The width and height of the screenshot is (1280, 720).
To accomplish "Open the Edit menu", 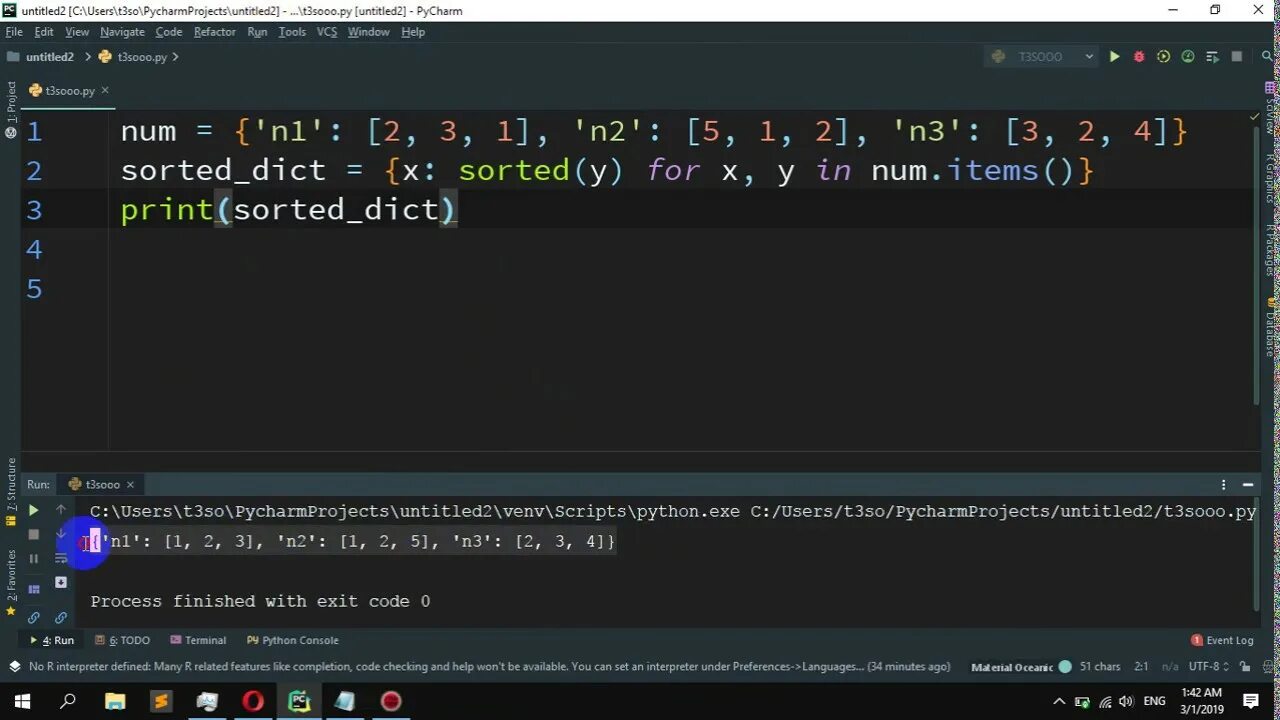I will coord(44,32).
